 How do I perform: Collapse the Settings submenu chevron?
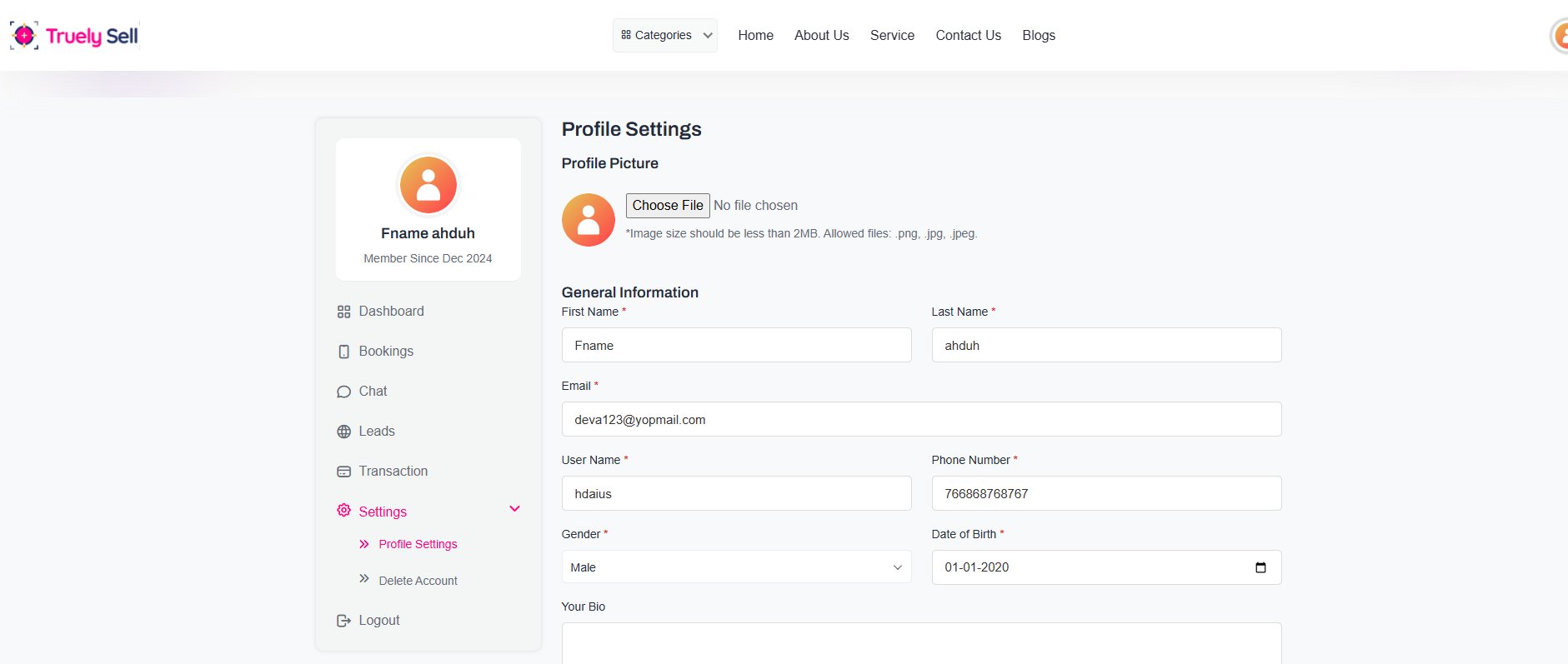pos(514,509)
